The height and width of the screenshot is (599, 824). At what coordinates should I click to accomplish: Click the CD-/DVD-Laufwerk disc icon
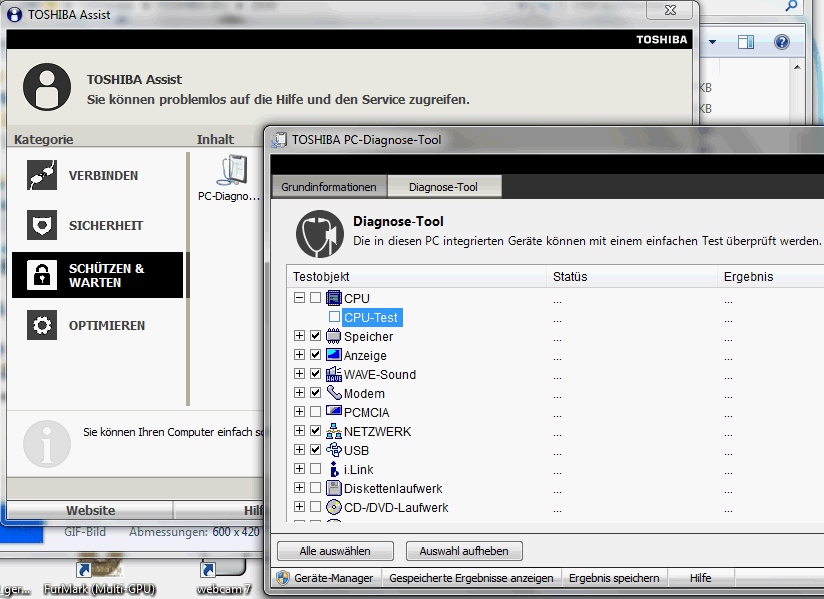coord(334,507)
